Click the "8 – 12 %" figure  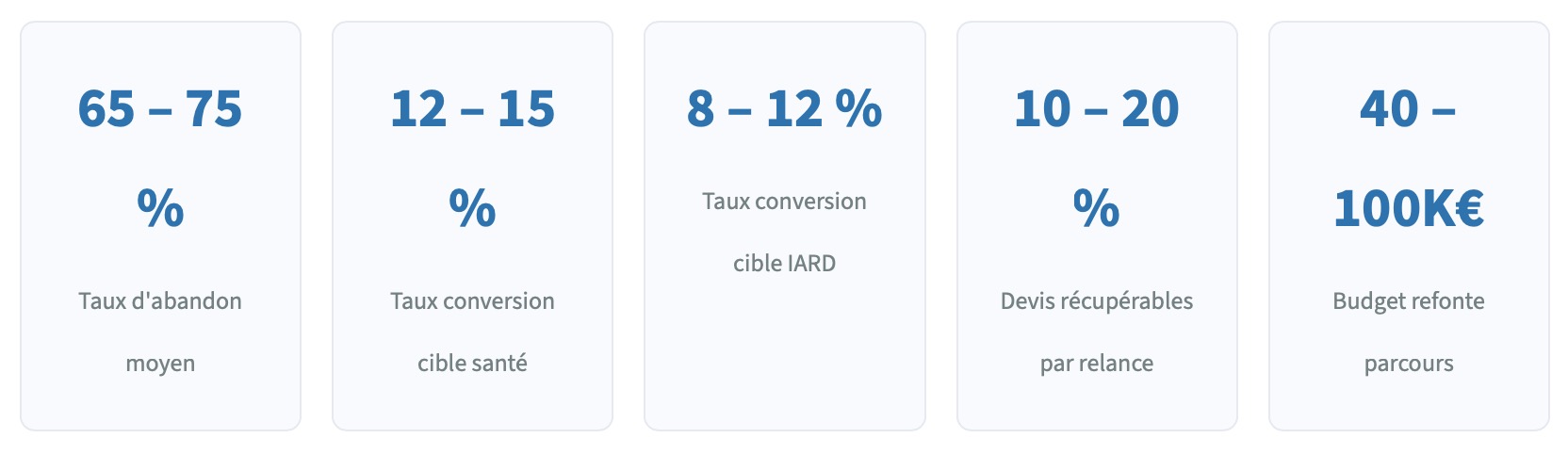[x=784, y=108]
